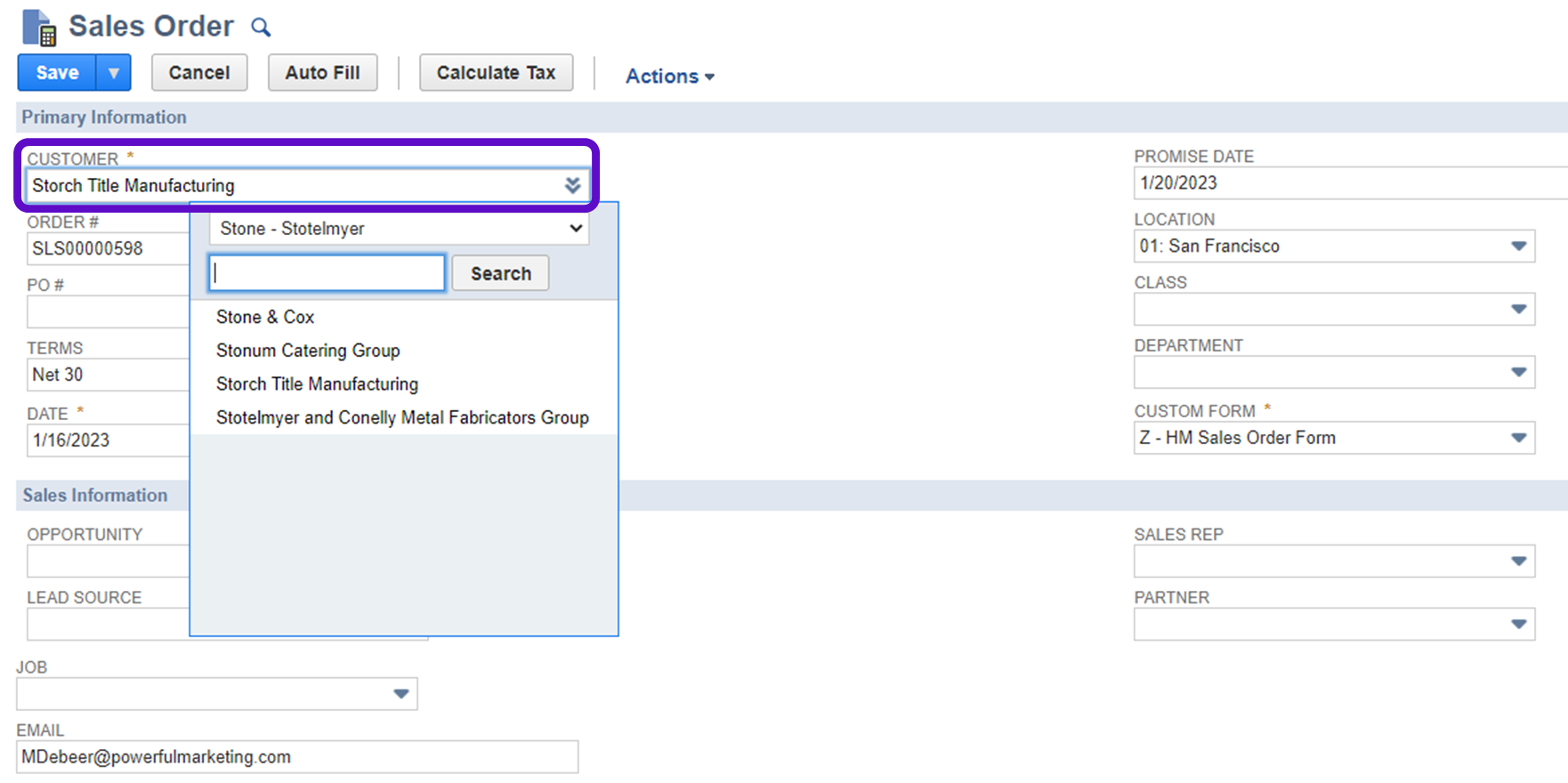Click Calculate Tax
The height and width of the screenshot is (783, 1568).
pyautogui.click(x=496, y=73)
